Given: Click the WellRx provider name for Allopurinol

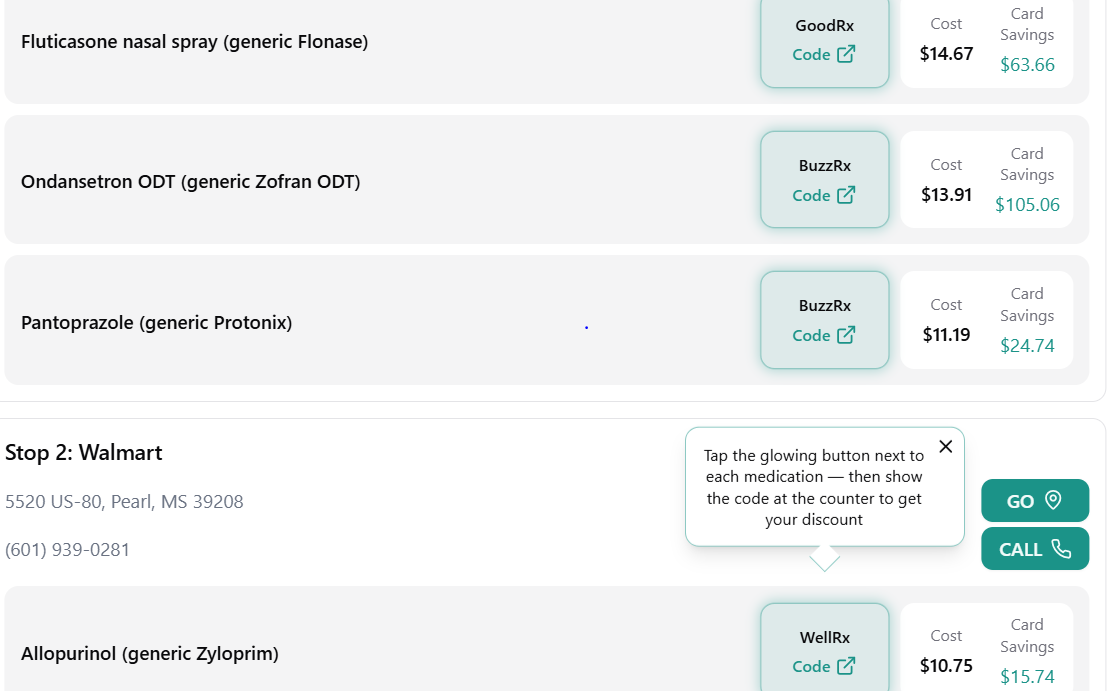Looking at the screenshot, I should 825,637.
